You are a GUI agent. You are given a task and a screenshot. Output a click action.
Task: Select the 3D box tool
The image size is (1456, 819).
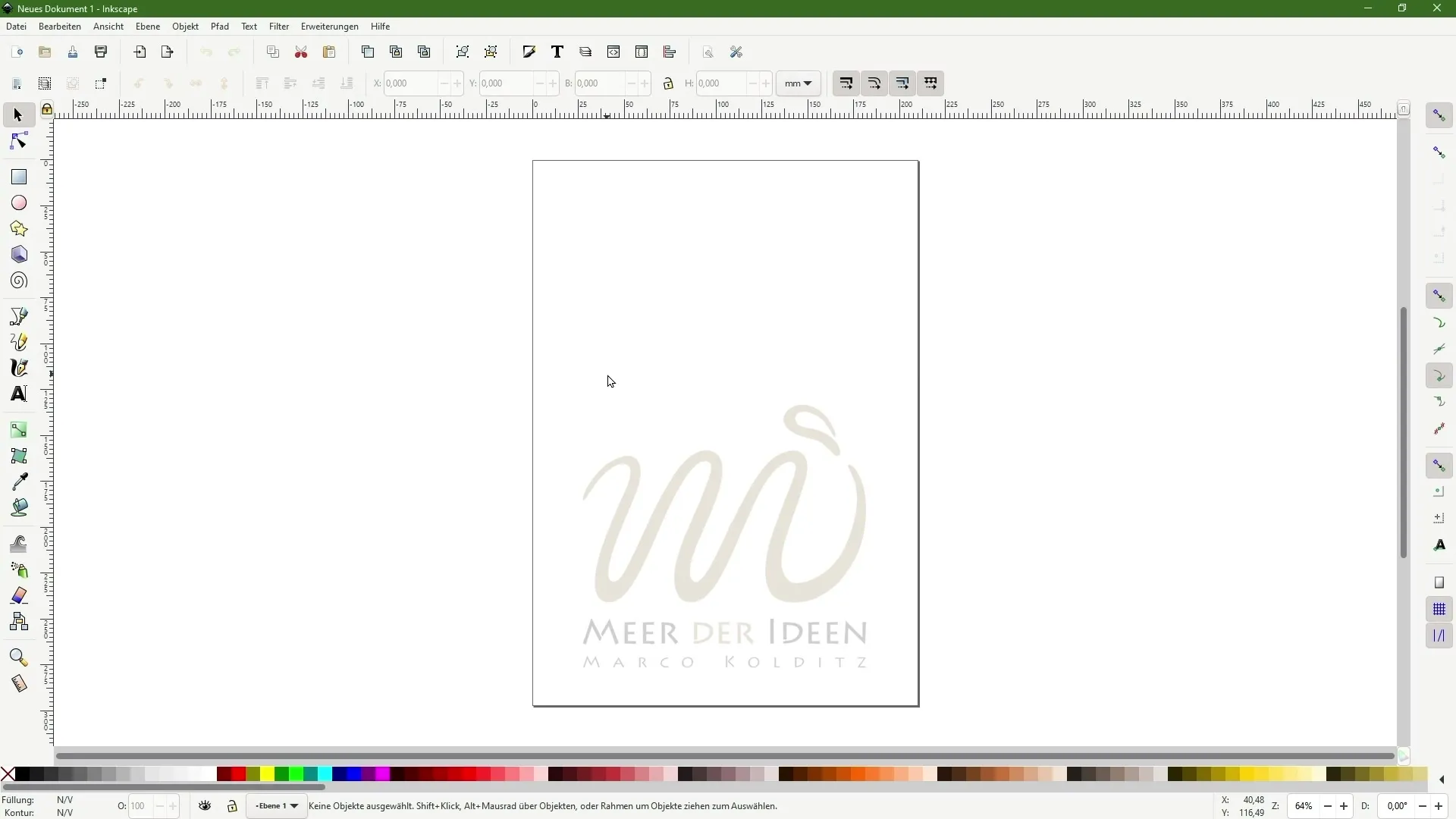pyautogui.click(x=18, y=255)
